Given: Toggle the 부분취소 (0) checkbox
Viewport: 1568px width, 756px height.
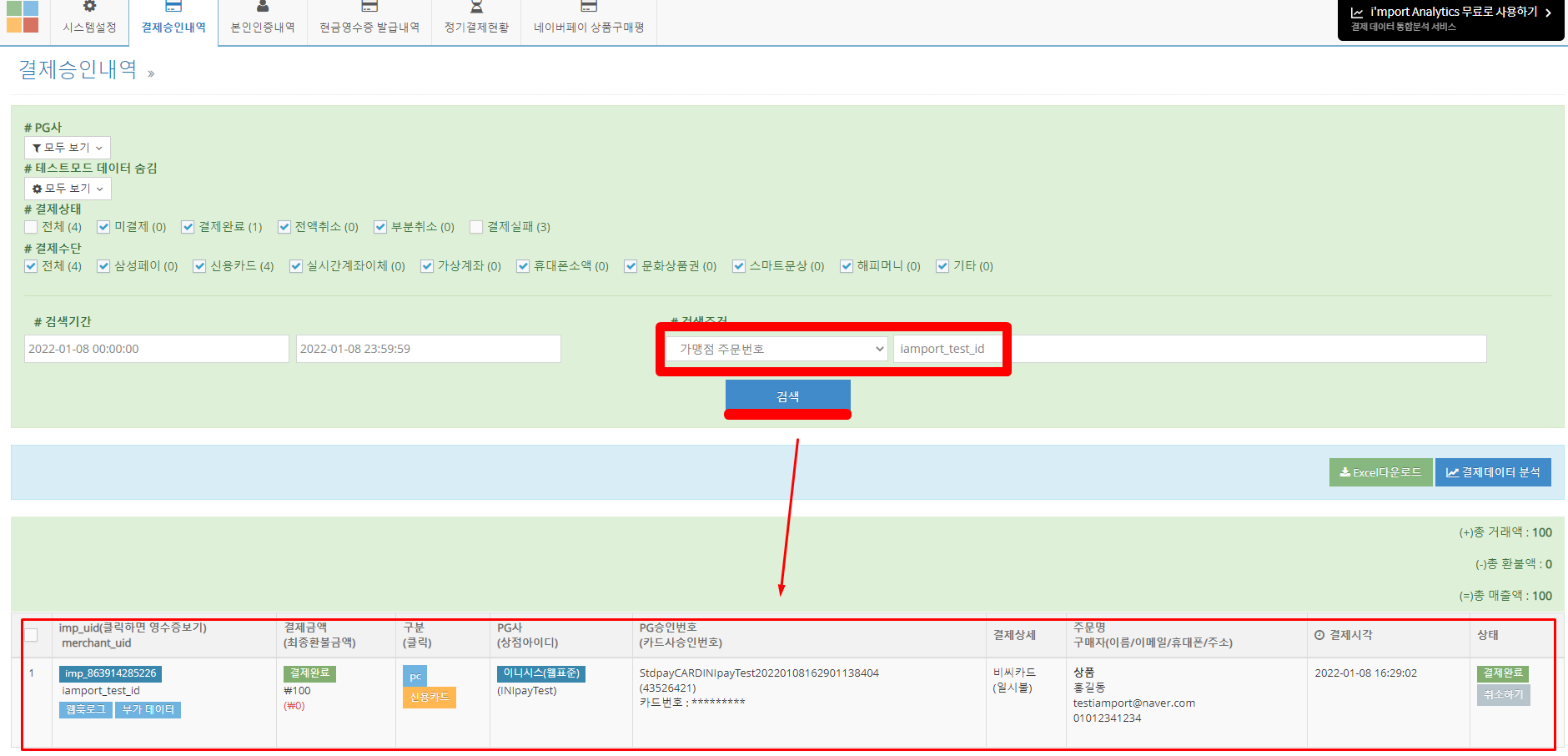Looking at the screenshot, I should [x=380, y=227].
